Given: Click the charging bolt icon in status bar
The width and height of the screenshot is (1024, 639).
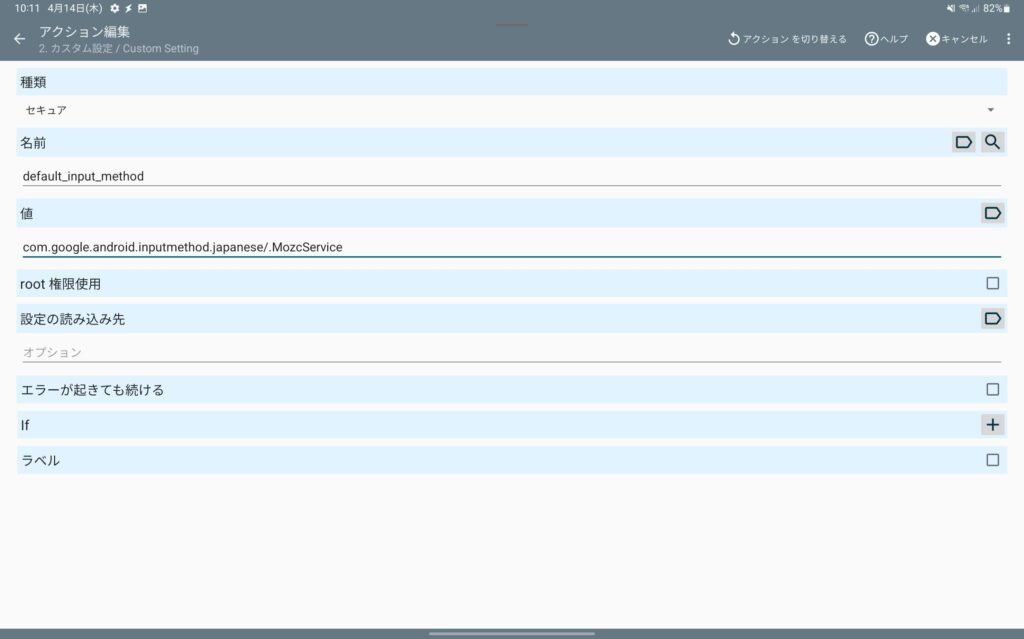Looking at the screenshot, I should click(129, 8).
